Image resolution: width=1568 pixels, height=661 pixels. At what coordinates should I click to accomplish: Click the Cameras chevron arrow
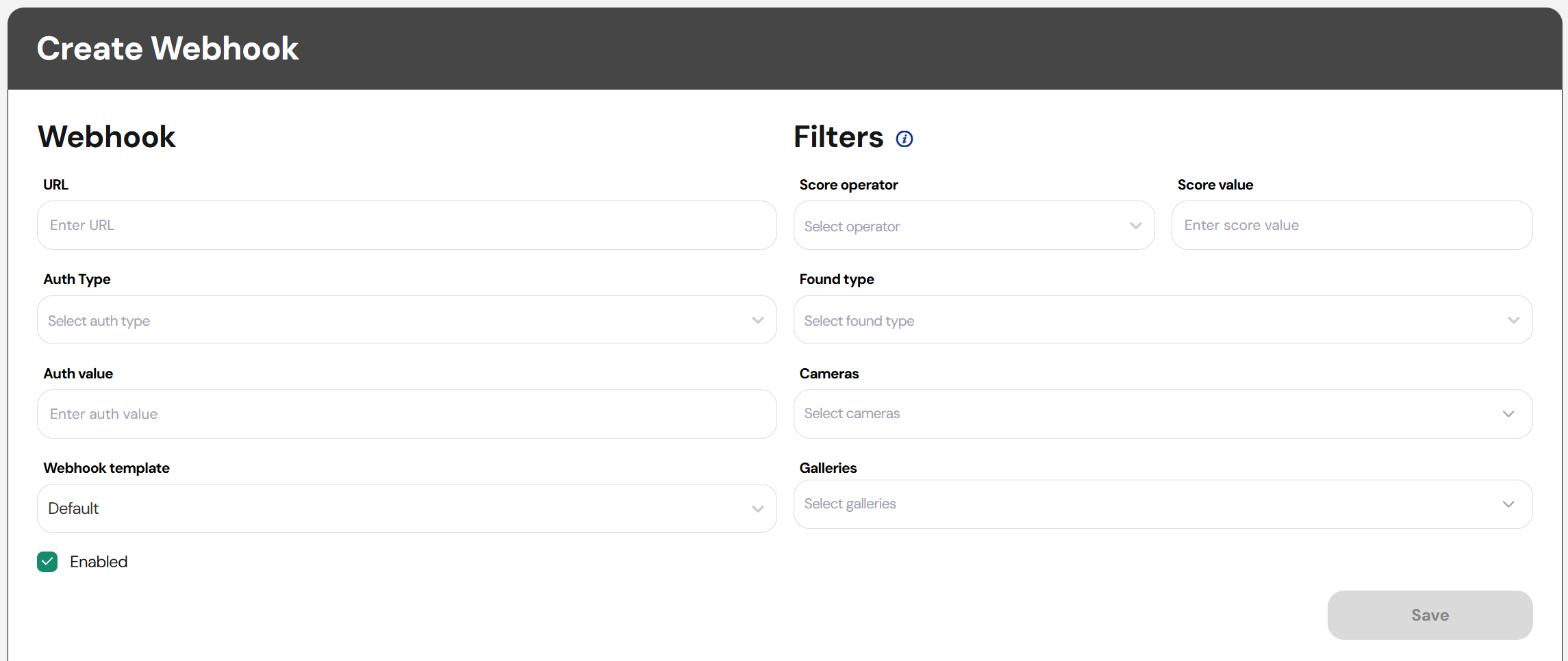[1508, 414]
